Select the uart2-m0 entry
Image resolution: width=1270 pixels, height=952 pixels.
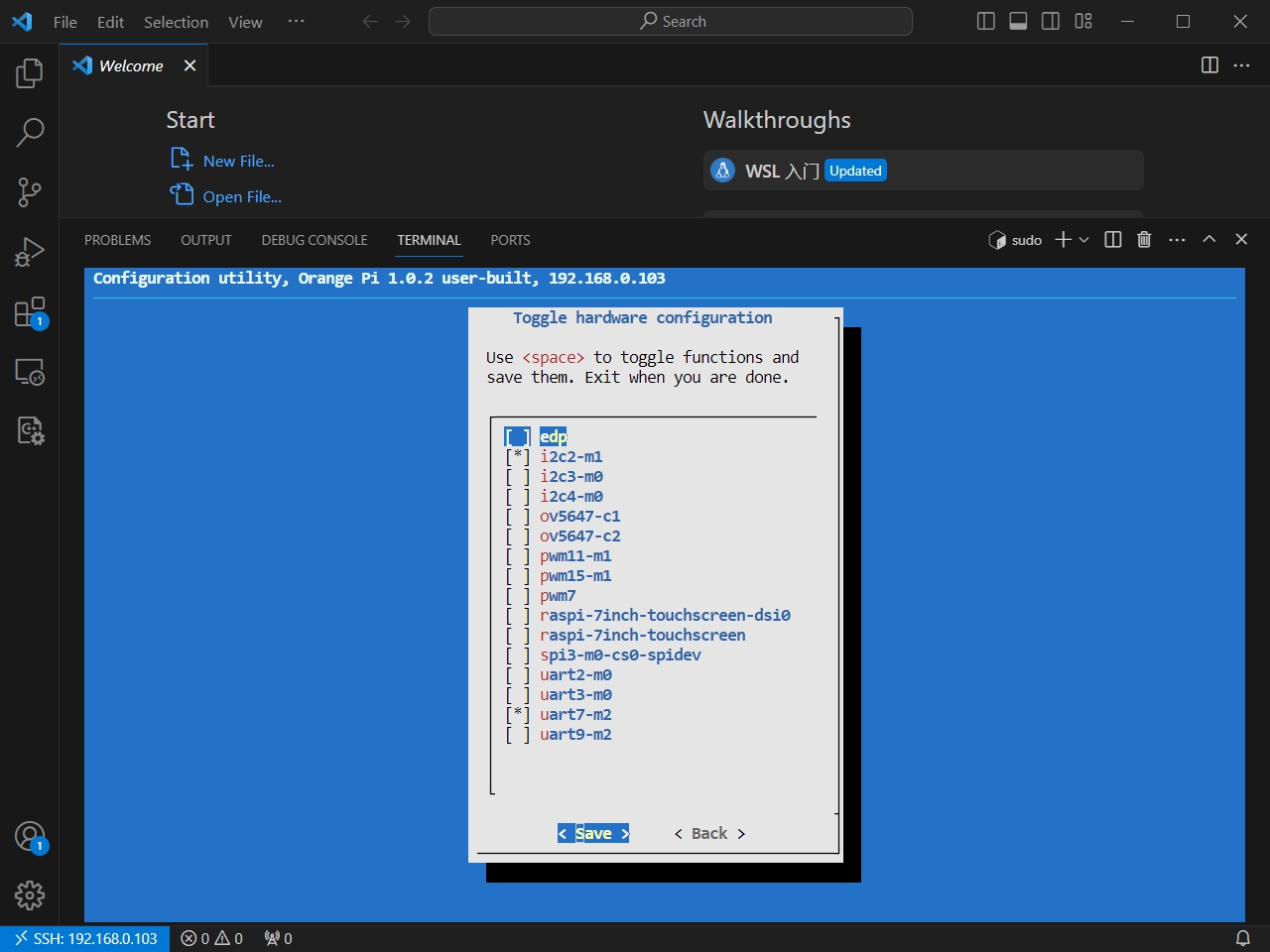575,674
